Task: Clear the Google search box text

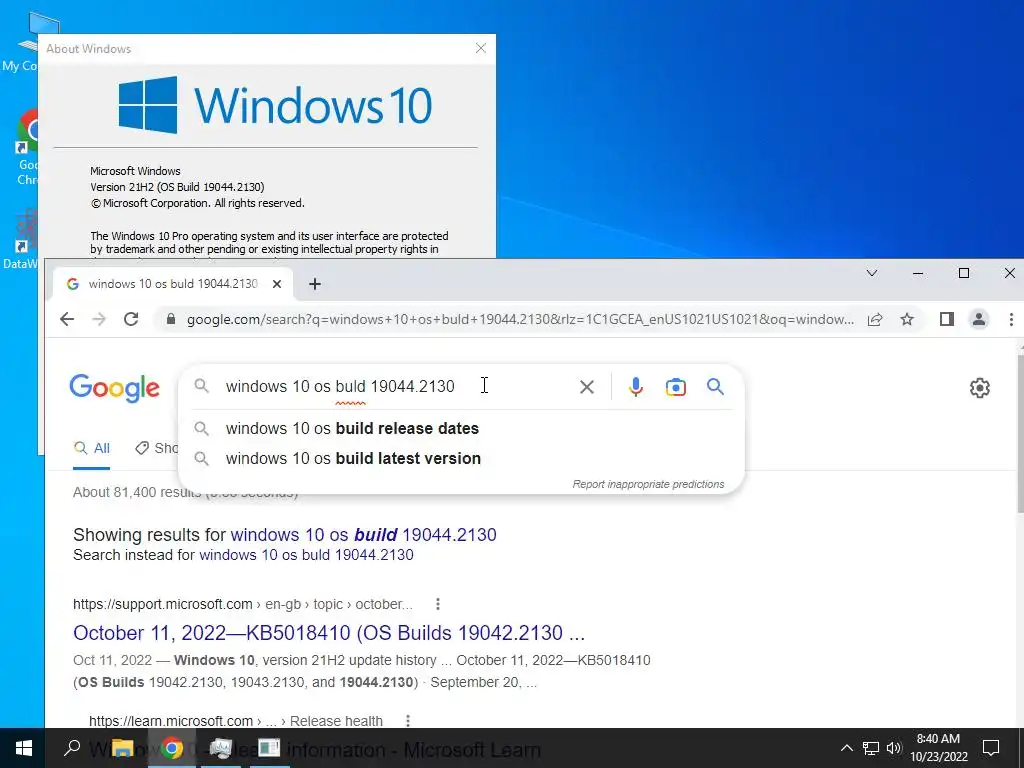Action: pos(586,387)
